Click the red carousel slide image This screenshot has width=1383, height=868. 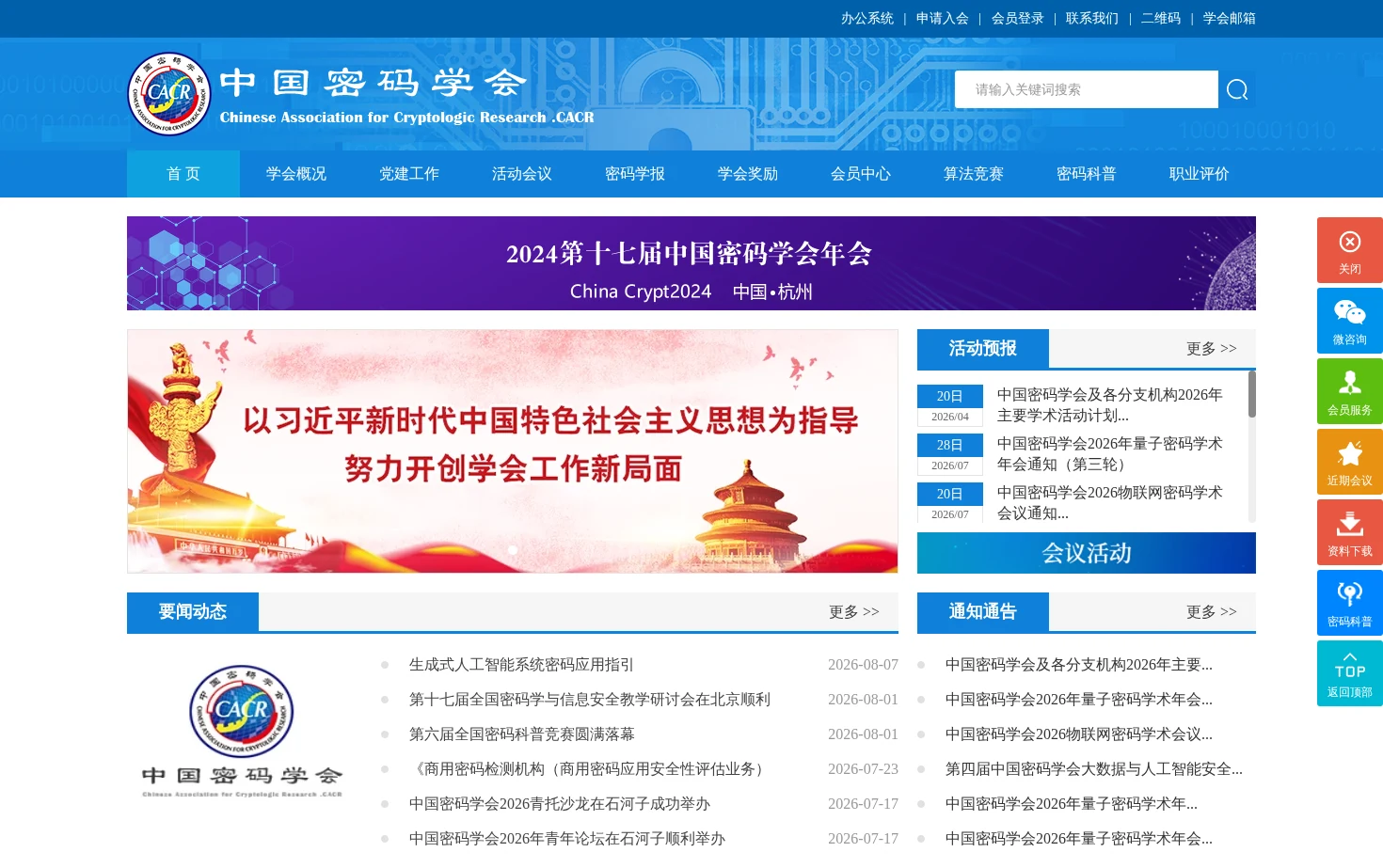tap(513, 451)
